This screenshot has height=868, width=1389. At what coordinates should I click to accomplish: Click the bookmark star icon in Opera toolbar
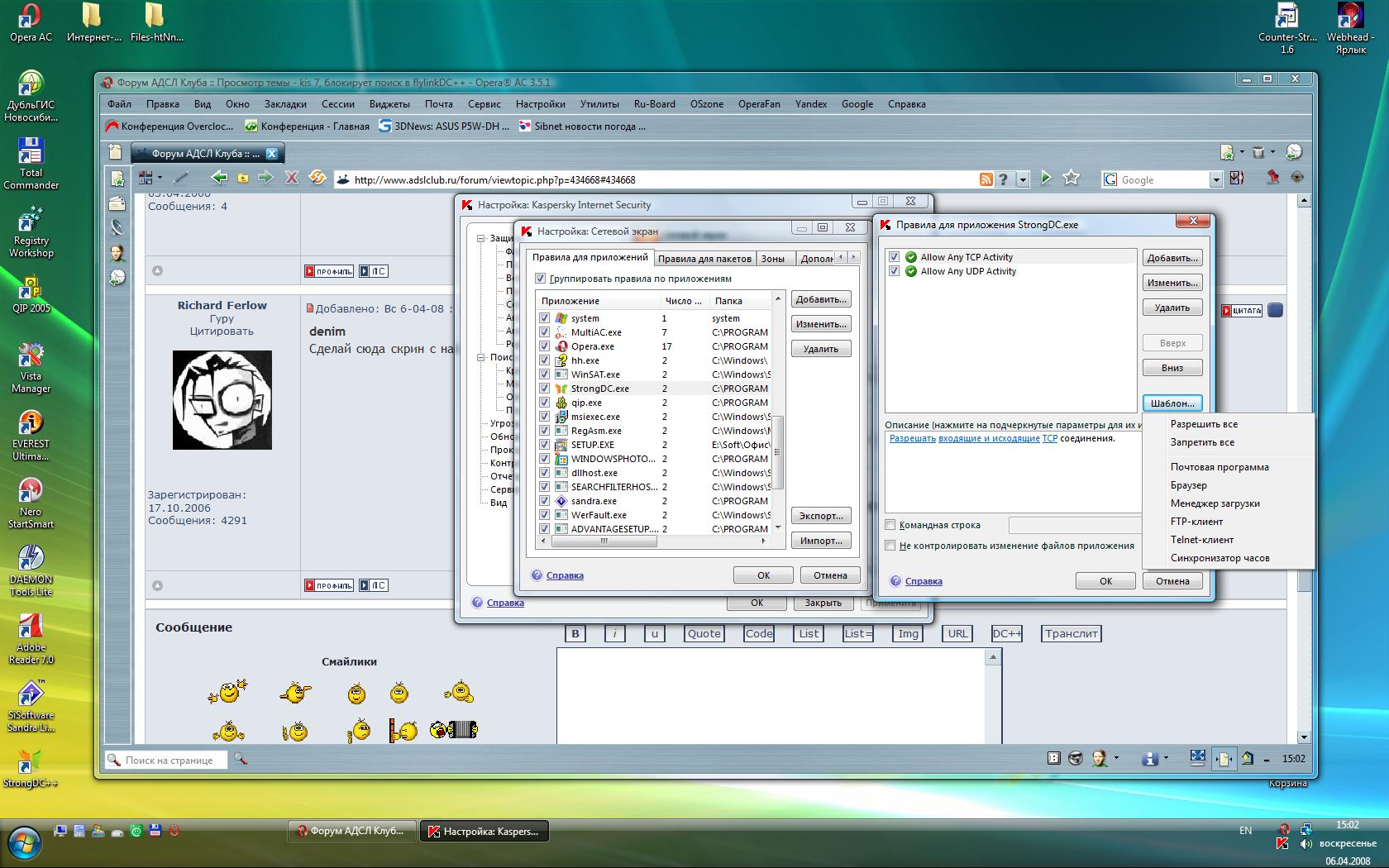1071,178
